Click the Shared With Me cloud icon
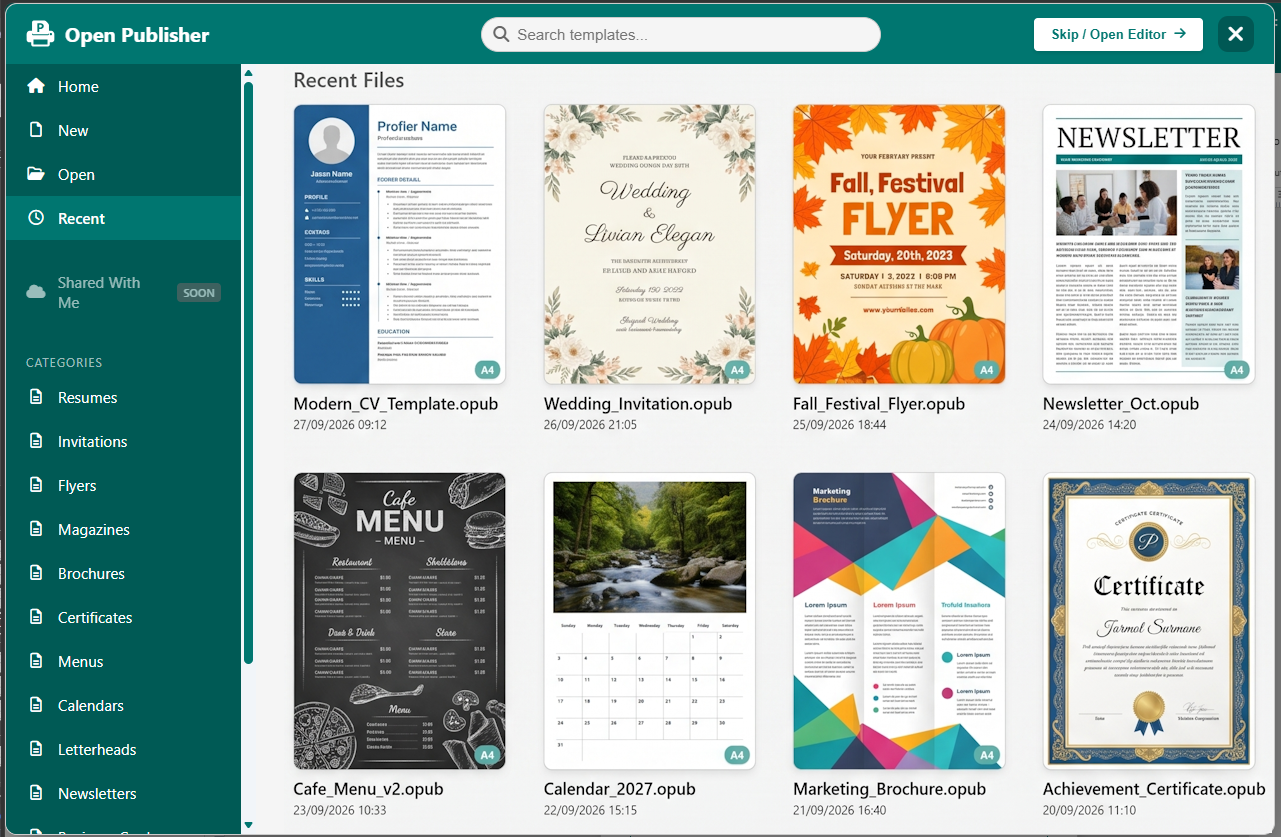The image size is (1281, 837). tap(36, 292)
